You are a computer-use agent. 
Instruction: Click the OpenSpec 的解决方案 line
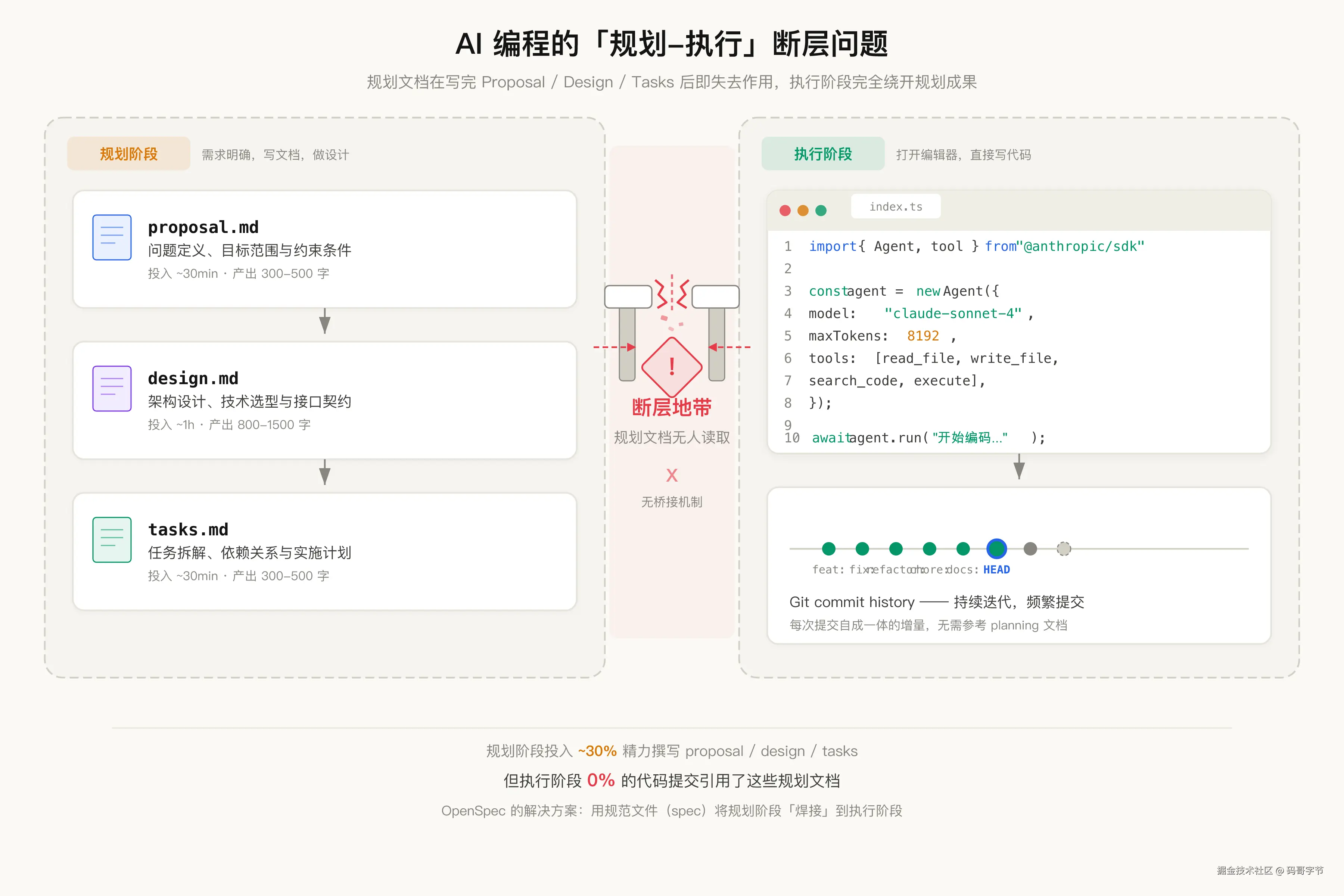pos(672,811)
